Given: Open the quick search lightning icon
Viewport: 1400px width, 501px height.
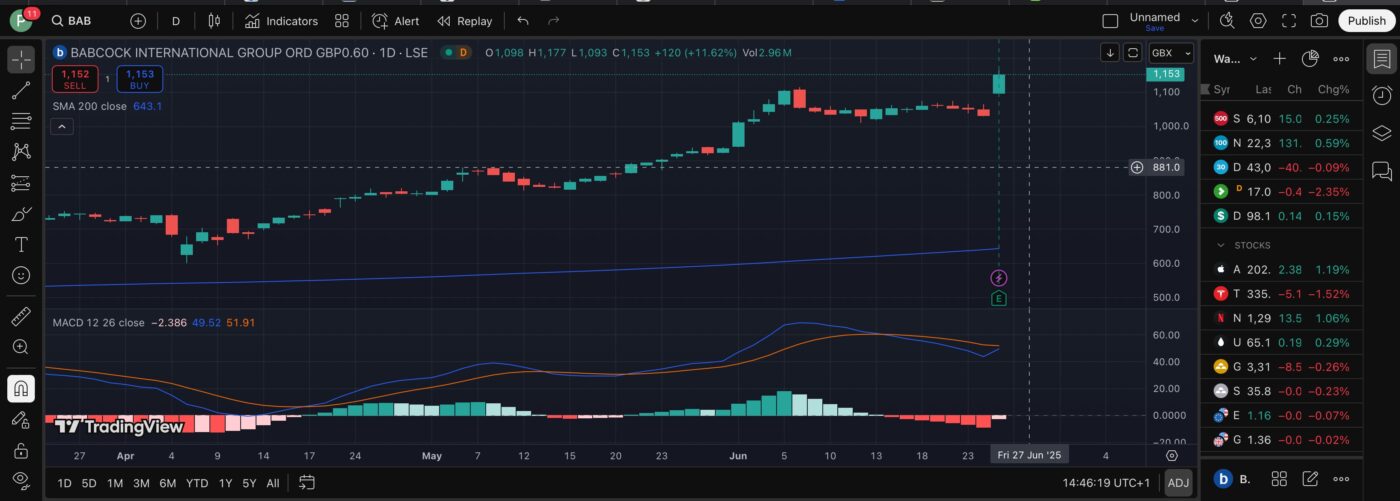Looking at the screenshot, I should [1228, 21].
